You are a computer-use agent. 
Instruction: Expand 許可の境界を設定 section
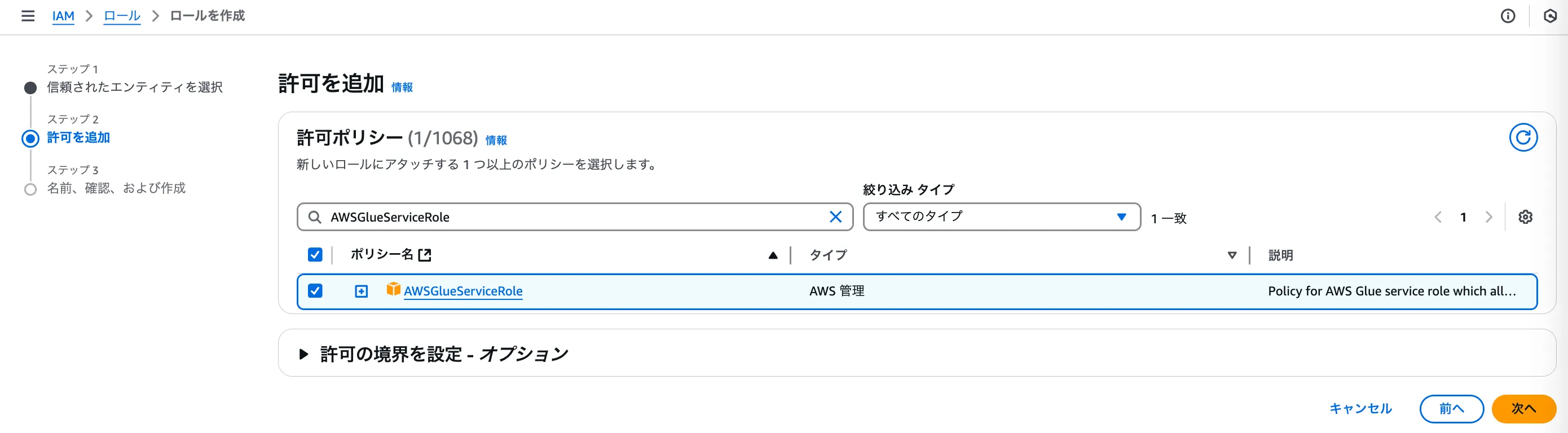(304, 354)
